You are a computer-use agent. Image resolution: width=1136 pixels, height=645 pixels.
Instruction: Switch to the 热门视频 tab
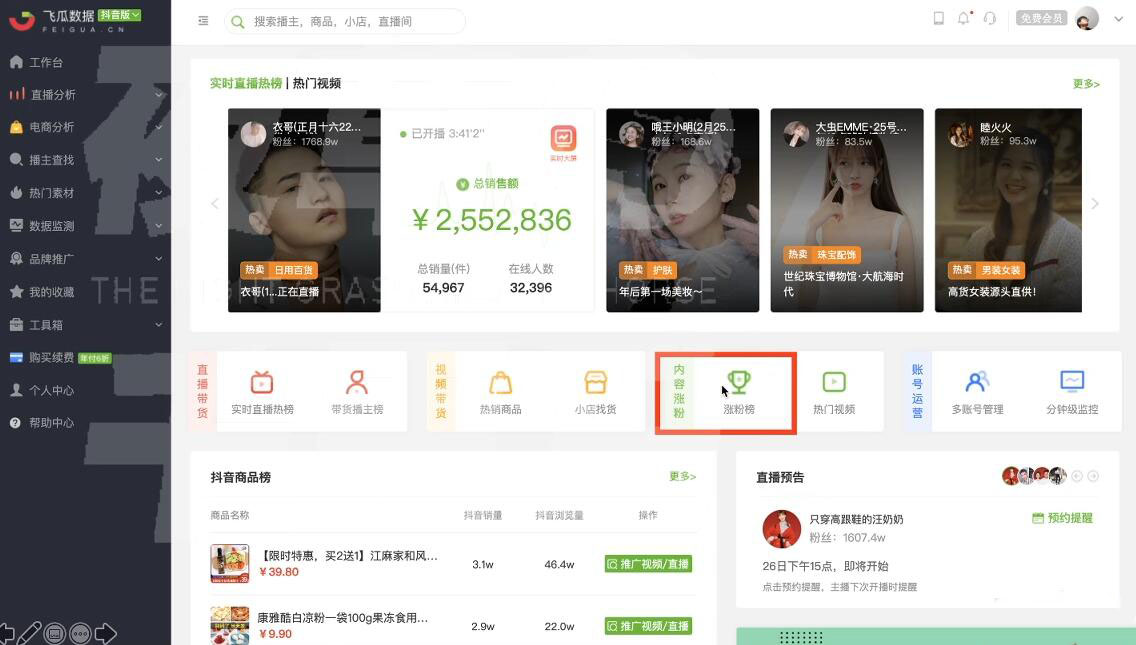(x=317, y=83)
